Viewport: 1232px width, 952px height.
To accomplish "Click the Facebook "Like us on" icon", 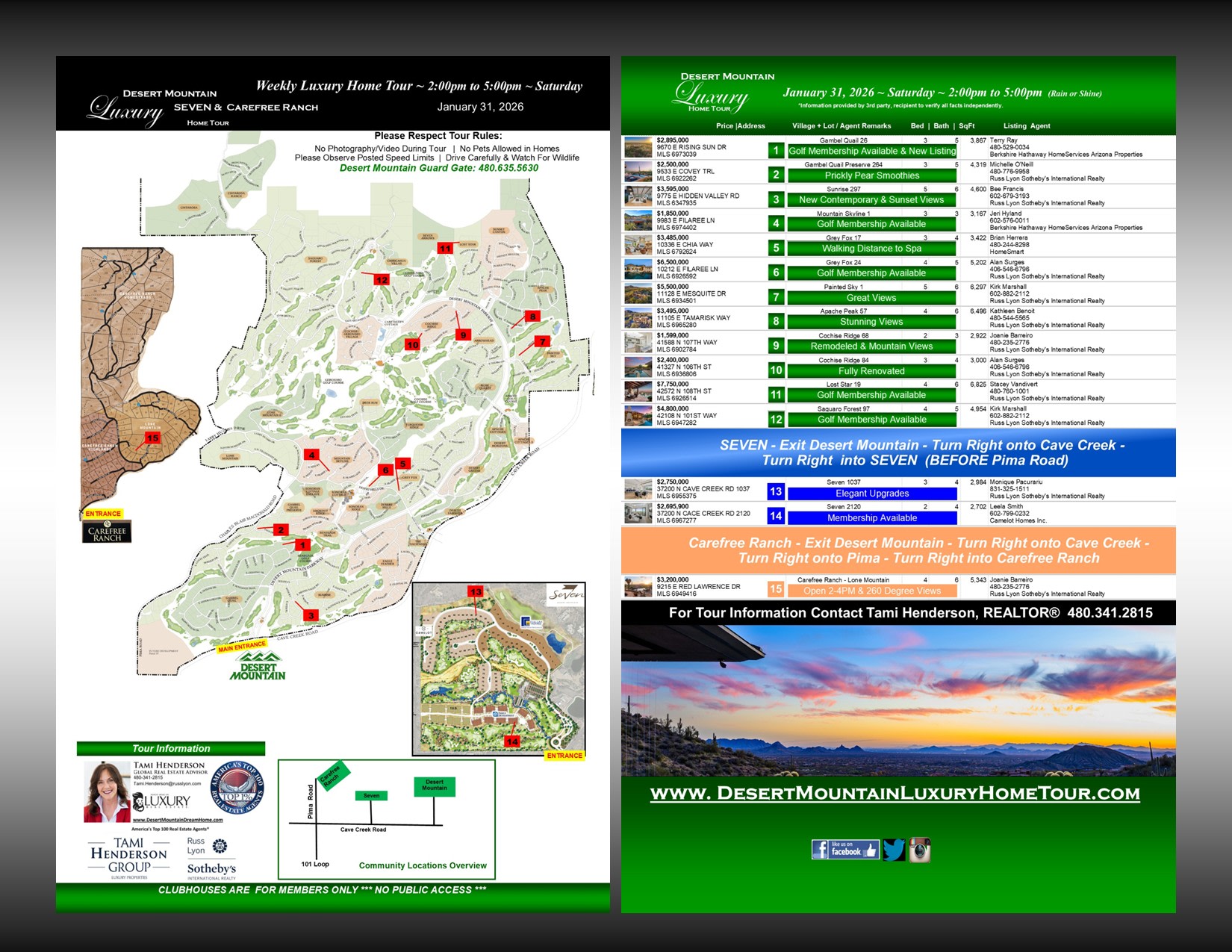I will tap(844, 850).
